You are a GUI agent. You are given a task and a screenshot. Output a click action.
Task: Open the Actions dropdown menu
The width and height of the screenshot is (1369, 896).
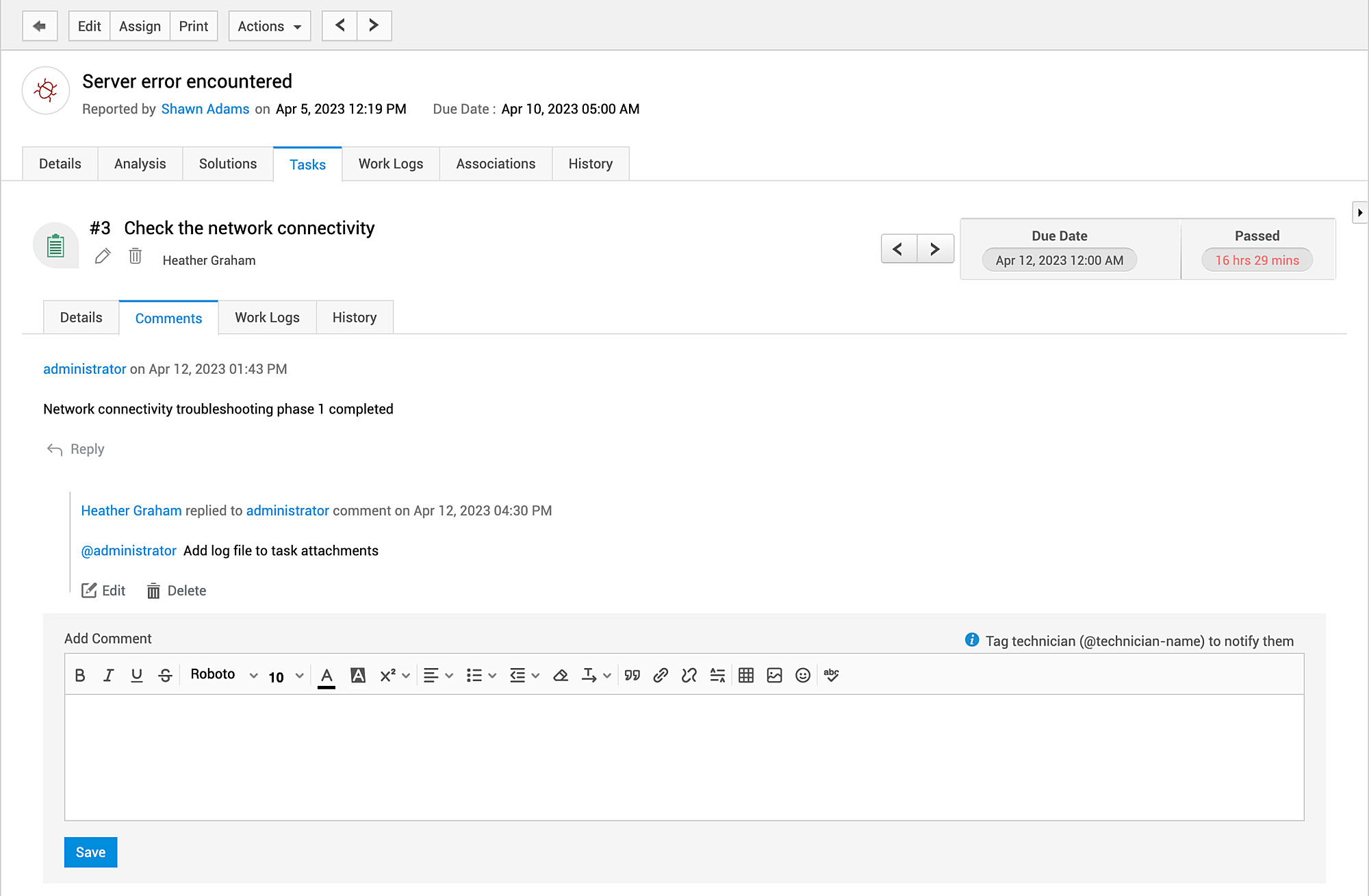click(x=270, y=26)
